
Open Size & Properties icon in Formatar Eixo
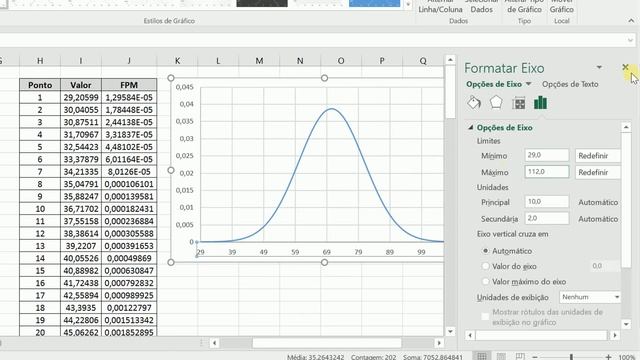coord(518,103)
